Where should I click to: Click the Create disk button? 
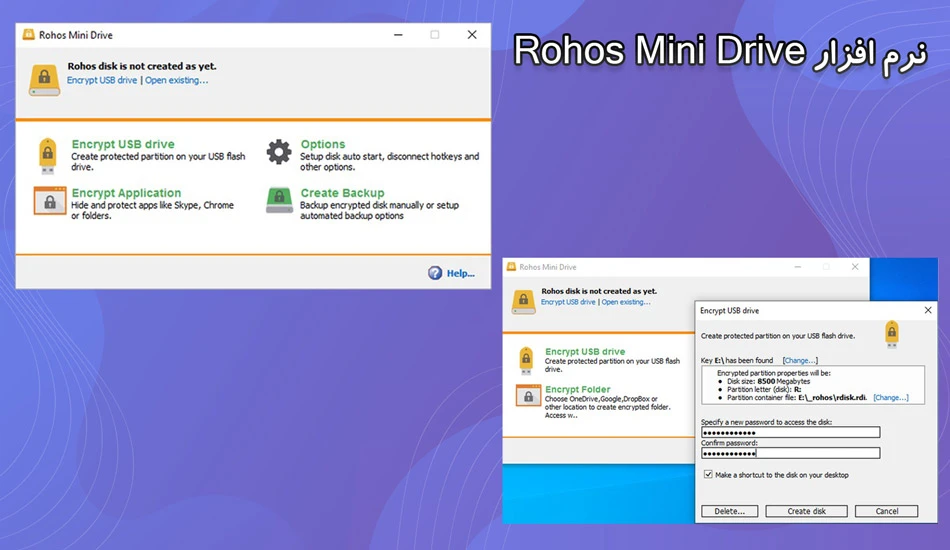coord(806,511)
